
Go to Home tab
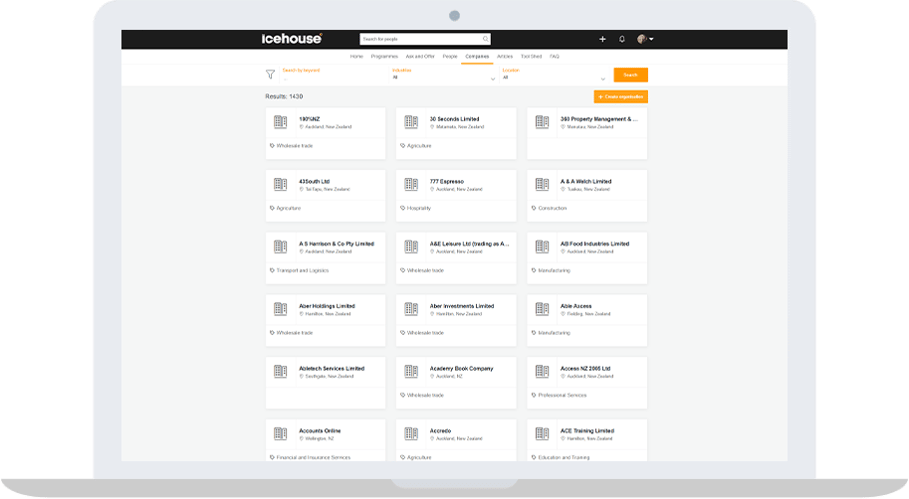coord(357,56)
